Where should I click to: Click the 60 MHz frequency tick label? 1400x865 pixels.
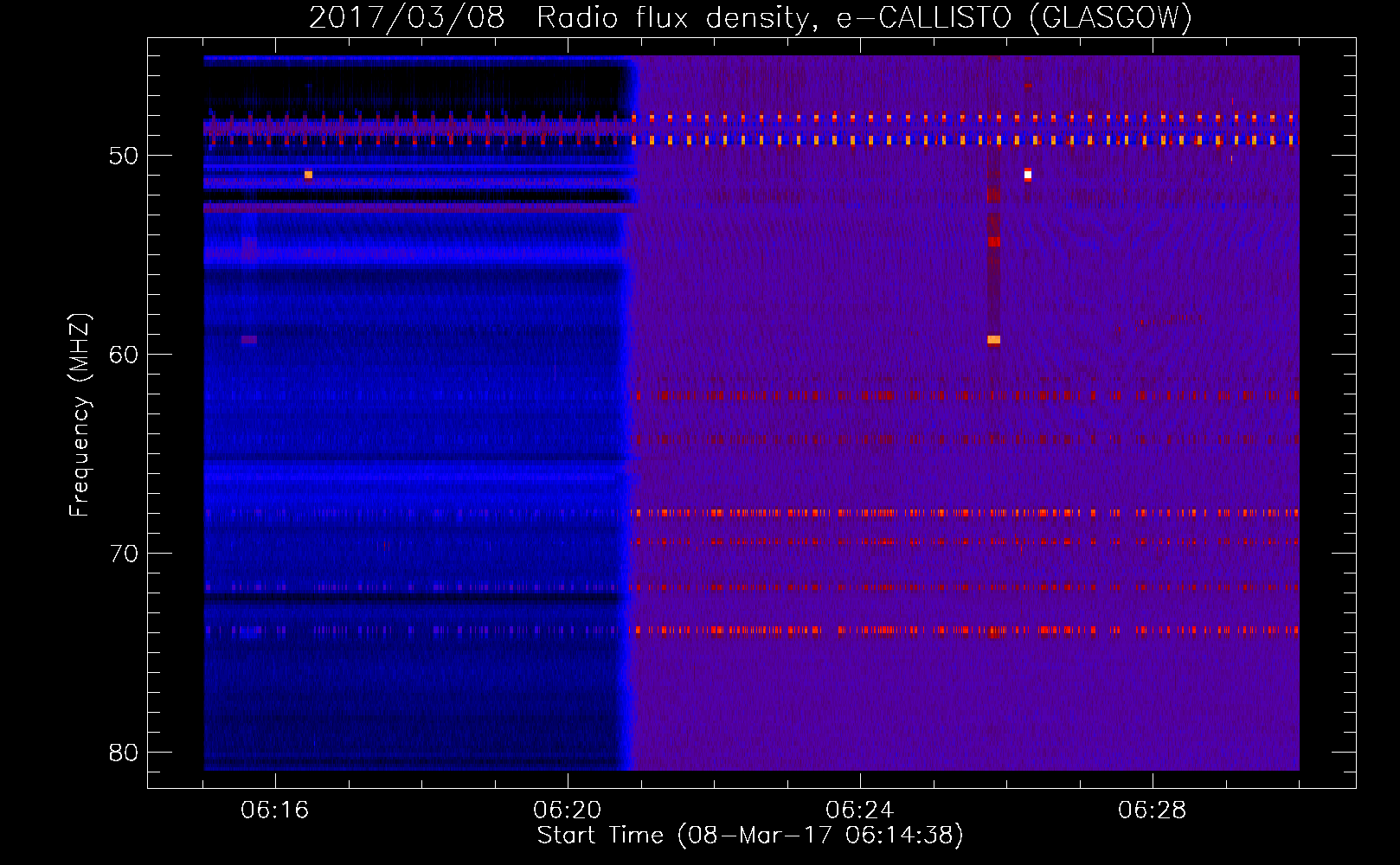[x=124, y=355]
